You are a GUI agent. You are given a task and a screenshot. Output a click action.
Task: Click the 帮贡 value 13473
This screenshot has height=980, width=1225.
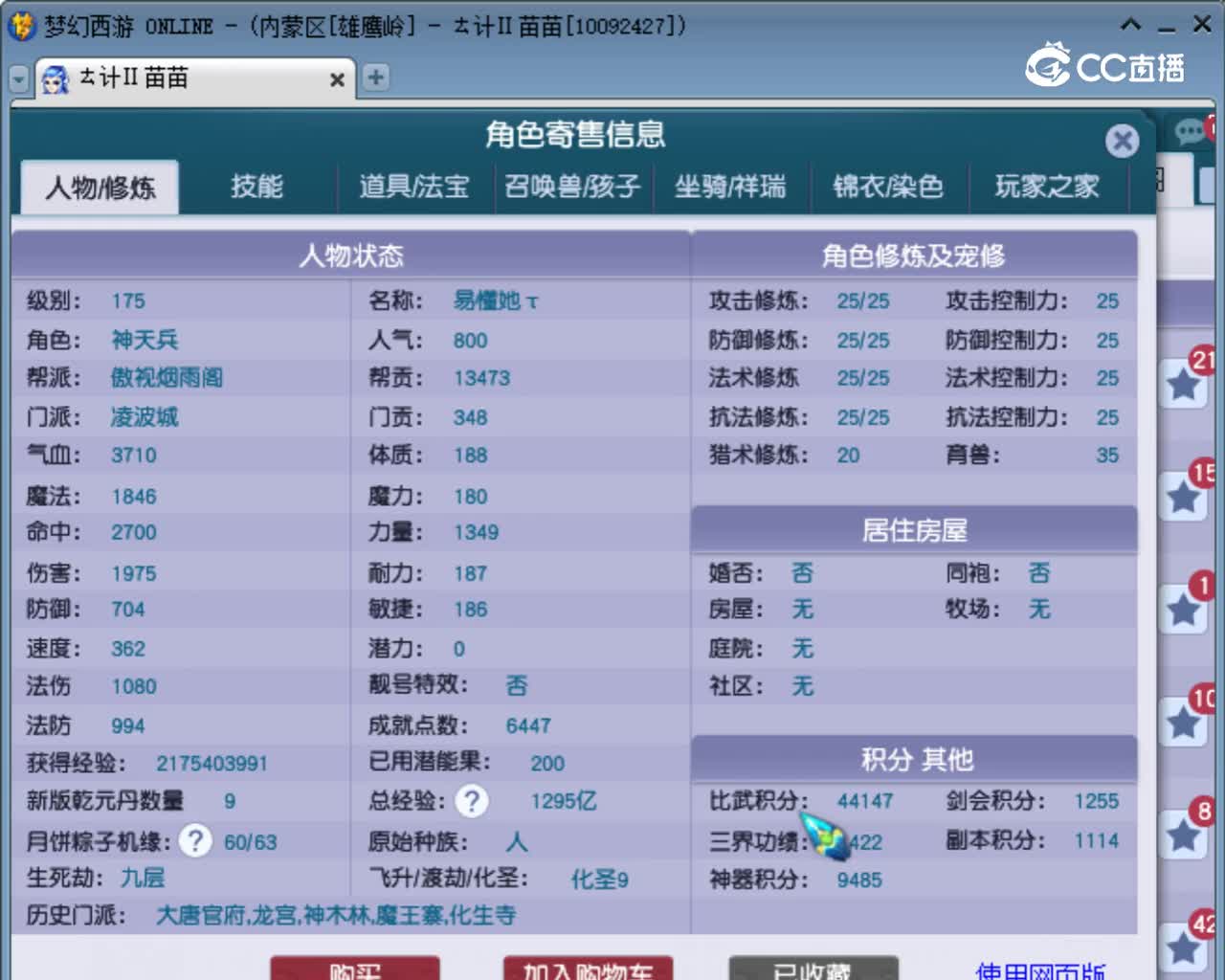pyautogui.click(x=481, y=378)
